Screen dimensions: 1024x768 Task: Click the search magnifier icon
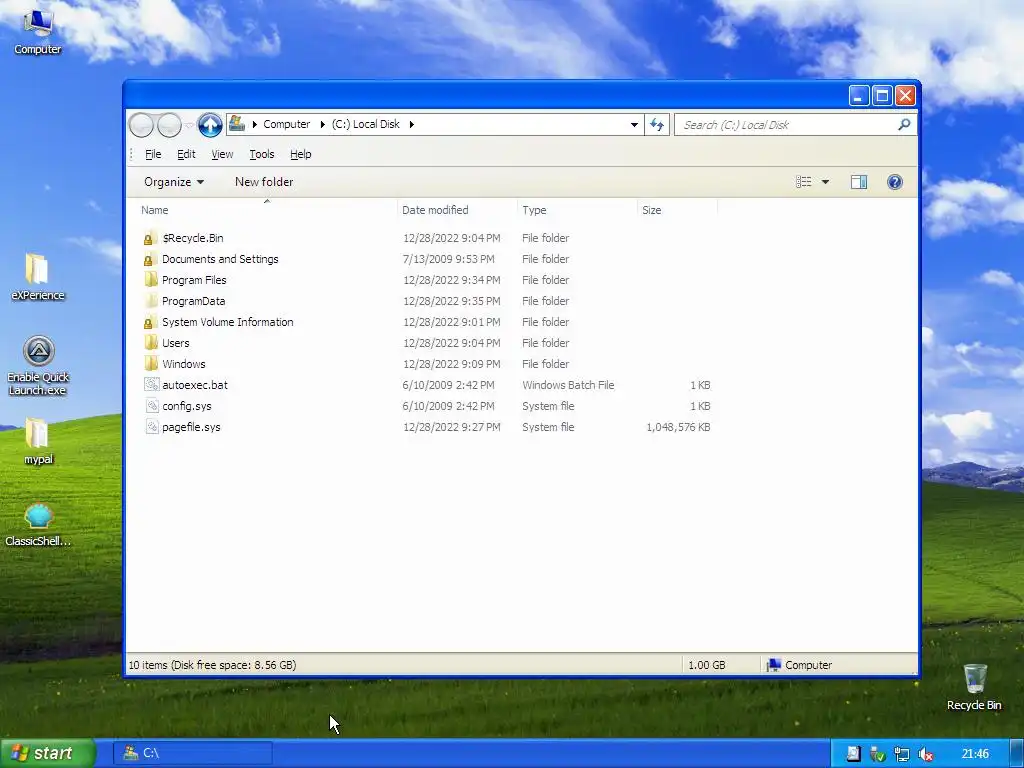coord(904,124)
